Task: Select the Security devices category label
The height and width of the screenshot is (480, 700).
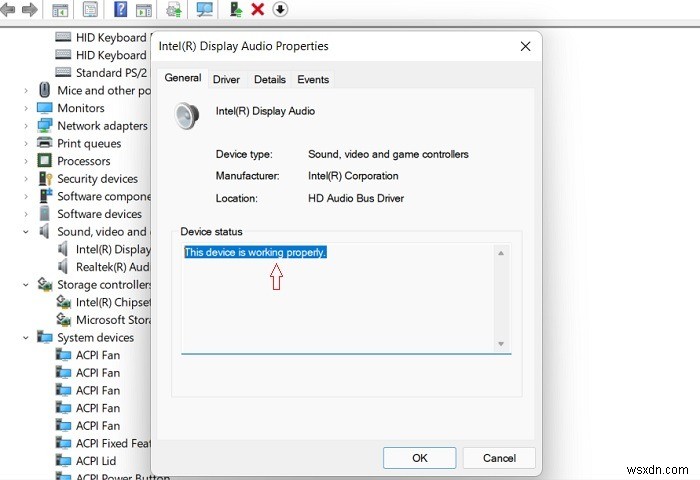Action: tap(97, 179)
